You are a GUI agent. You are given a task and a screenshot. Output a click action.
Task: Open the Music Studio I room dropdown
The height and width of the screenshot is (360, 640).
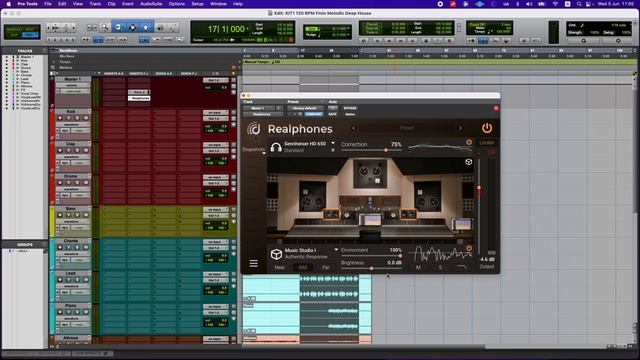336,250
